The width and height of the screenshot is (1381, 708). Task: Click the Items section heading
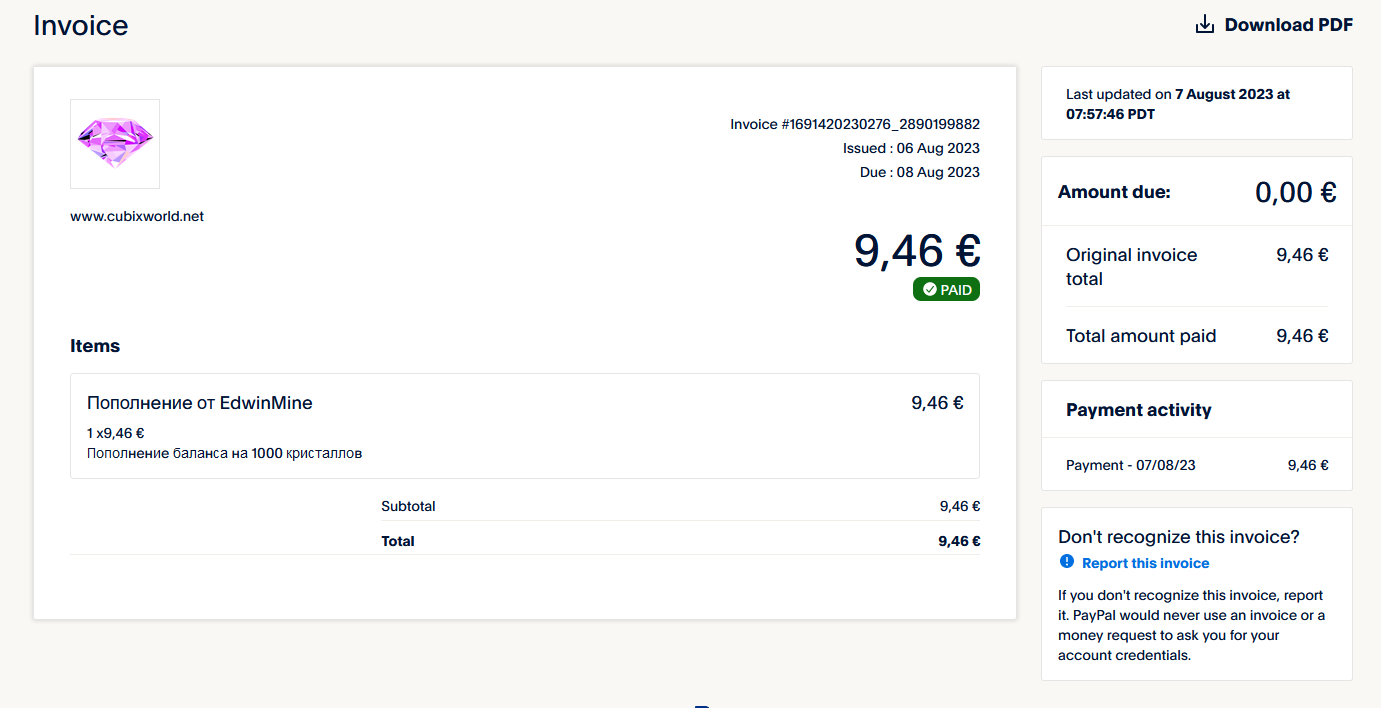(95, 346)
